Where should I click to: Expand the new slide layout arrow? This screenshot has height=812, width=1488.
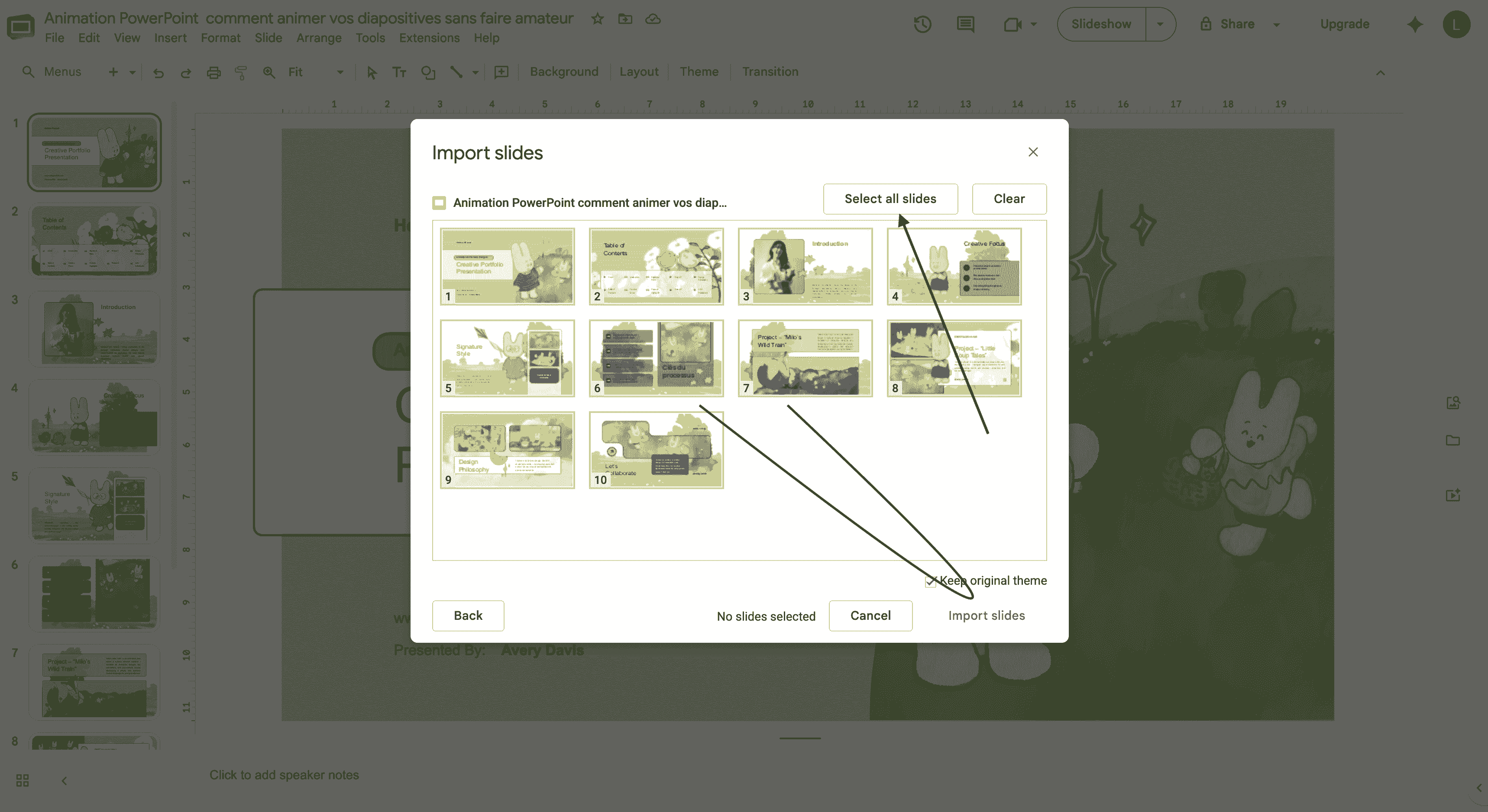coord(132,72)
